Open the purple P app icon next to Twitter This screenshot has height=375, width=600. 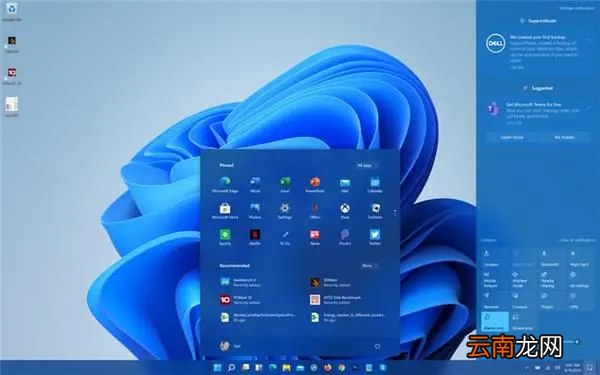coord(345,237)
